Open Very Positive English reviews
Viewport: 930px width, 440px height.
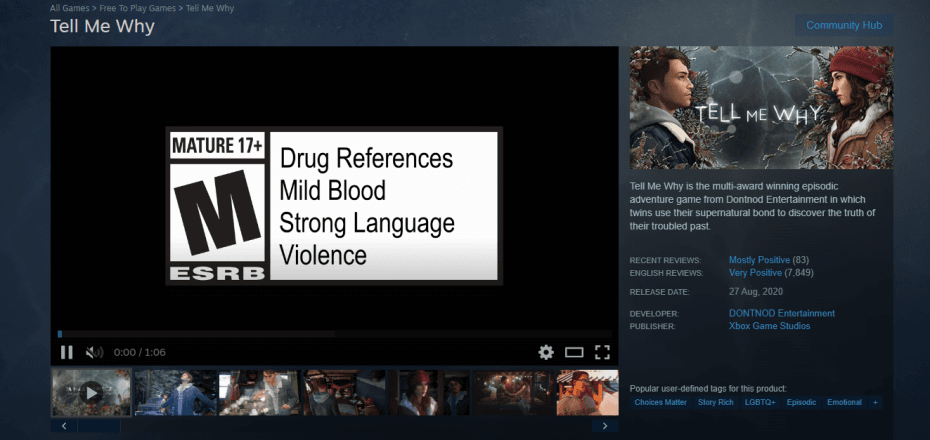click(x=755, y=273)
